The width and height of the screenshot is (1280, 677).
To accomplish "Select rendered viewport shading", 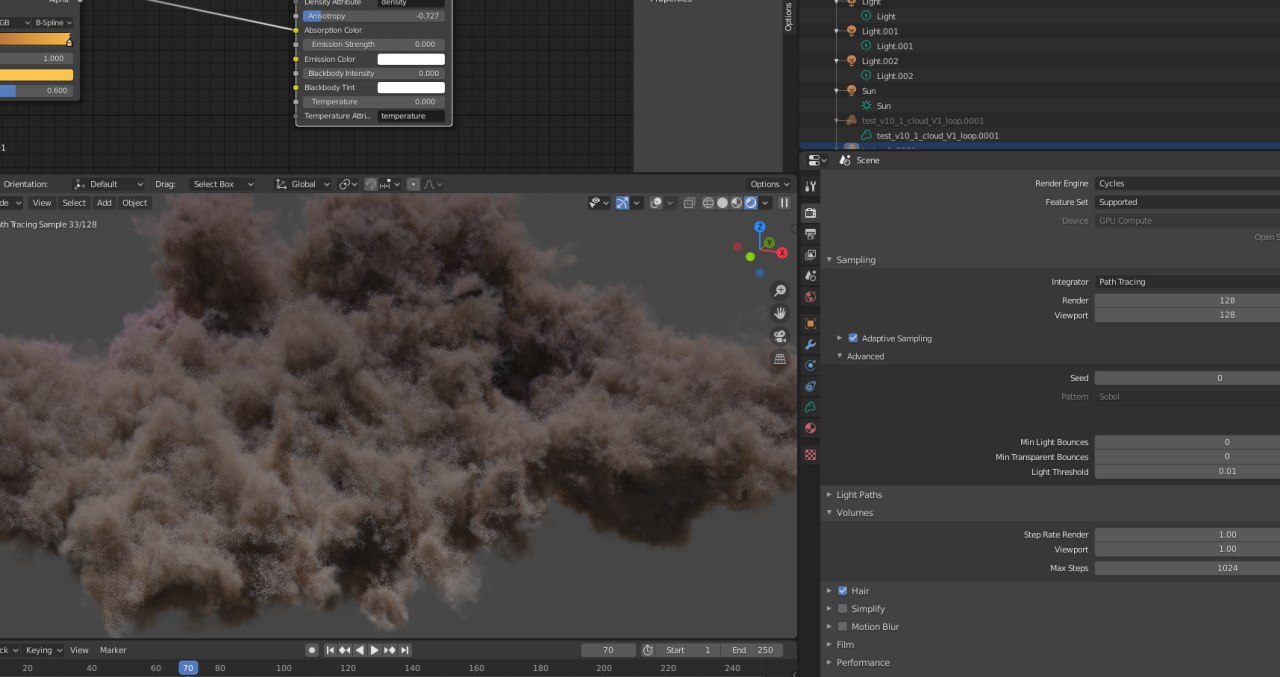I will (750, 203).
